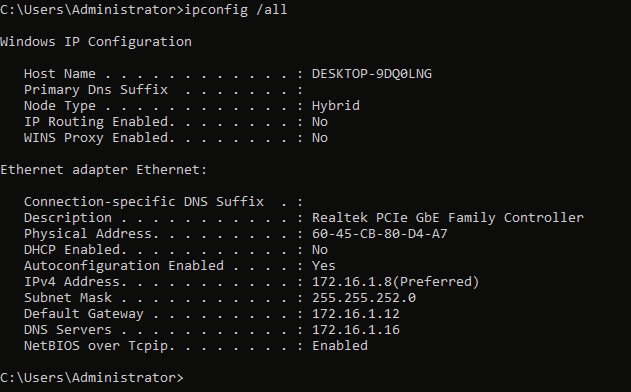Click the DNS server address 172.16.1.16
Image resolution: width=631 pixels, height=392 pixels.
coord(356,330)
